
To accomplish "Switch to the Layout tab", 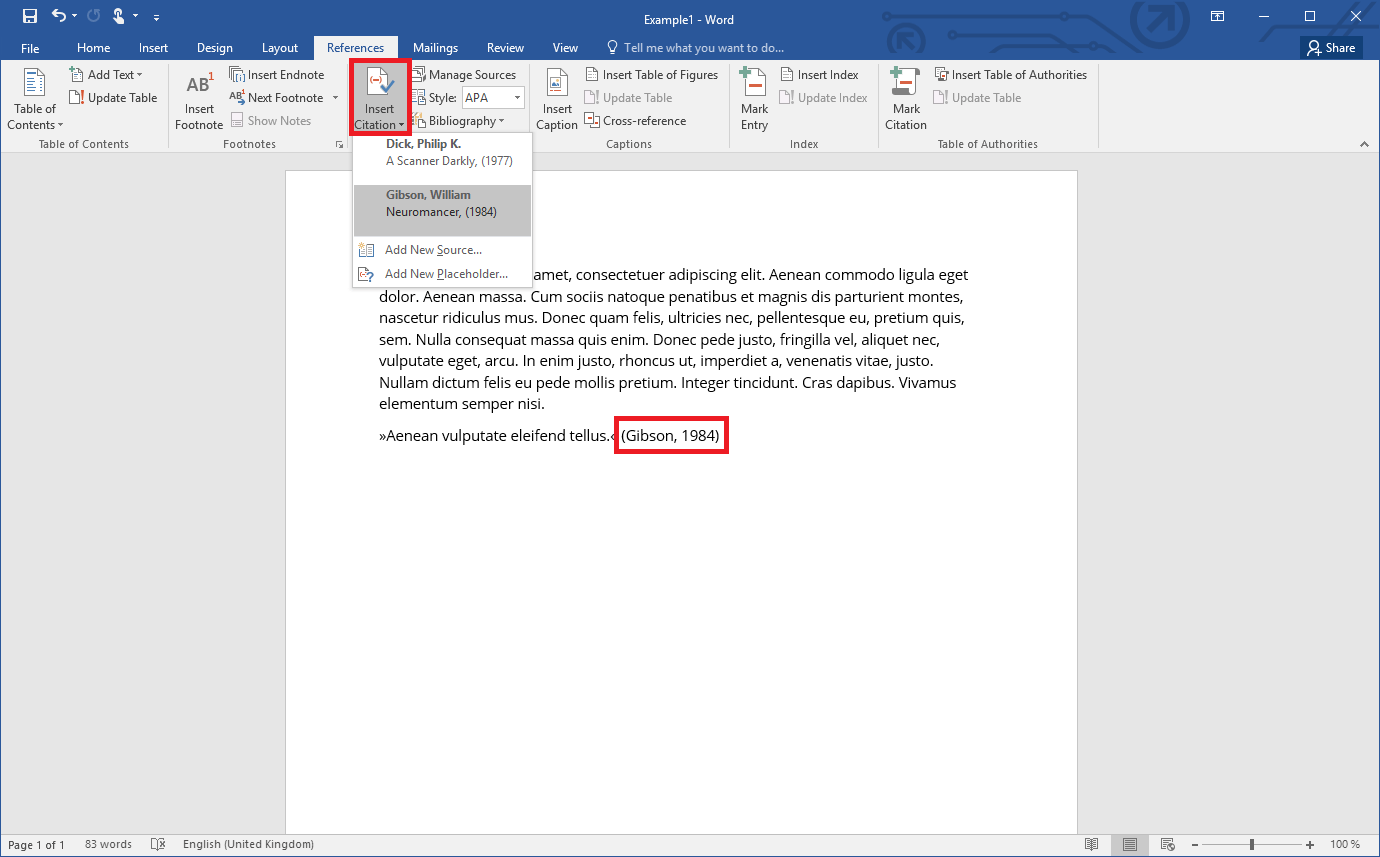I will pos(280,48).
